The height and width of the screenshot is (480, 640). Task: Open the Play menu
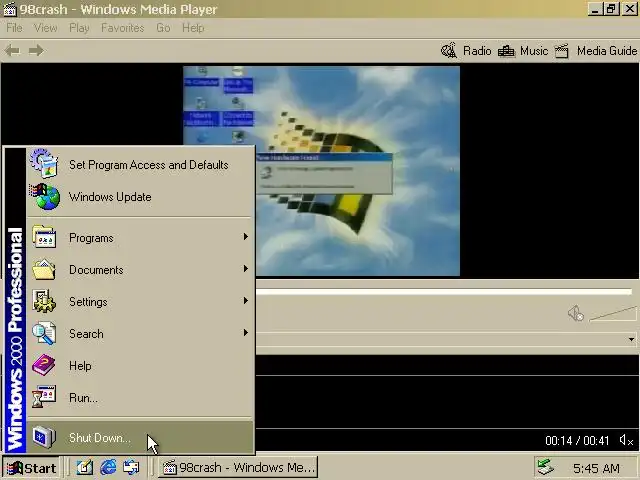point(79,28)
